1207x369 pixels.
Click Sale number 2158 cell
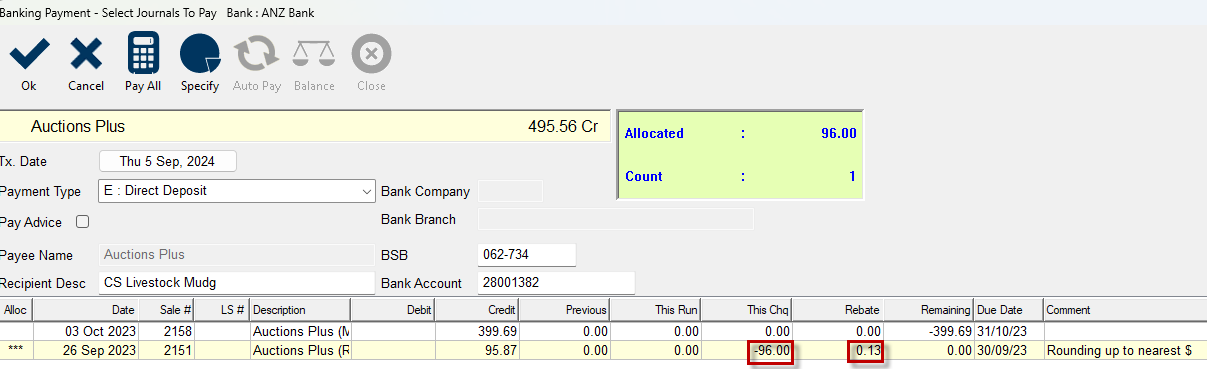(167, 330)
